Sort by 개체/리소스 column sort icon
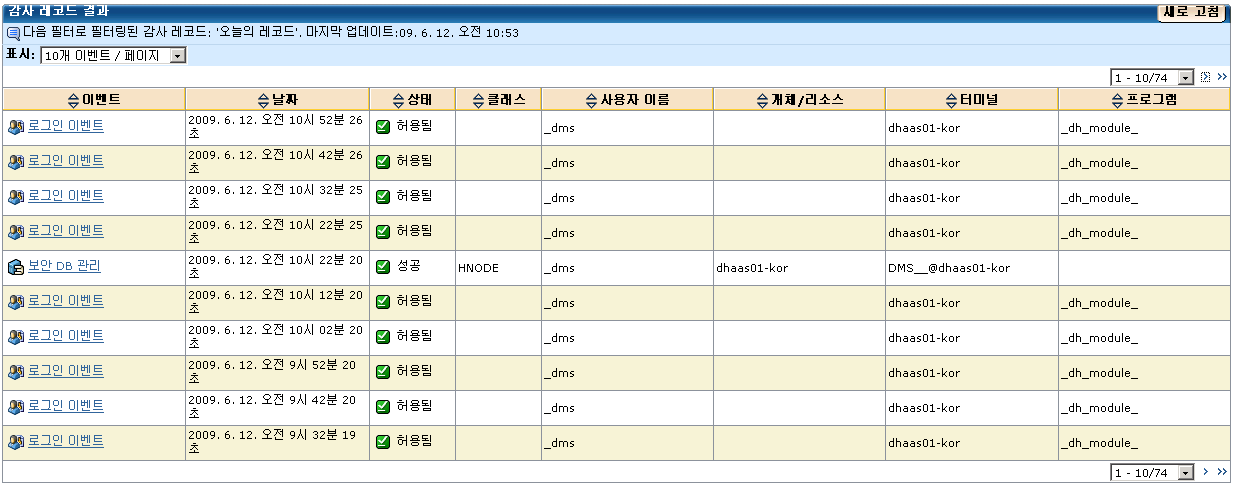 click(763, 100)
